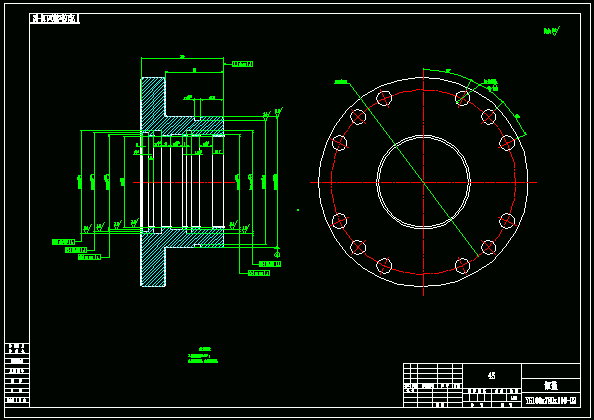594x420 pixels.
Task: Select the horizontal red axis in section view
Action: point(184,183)
